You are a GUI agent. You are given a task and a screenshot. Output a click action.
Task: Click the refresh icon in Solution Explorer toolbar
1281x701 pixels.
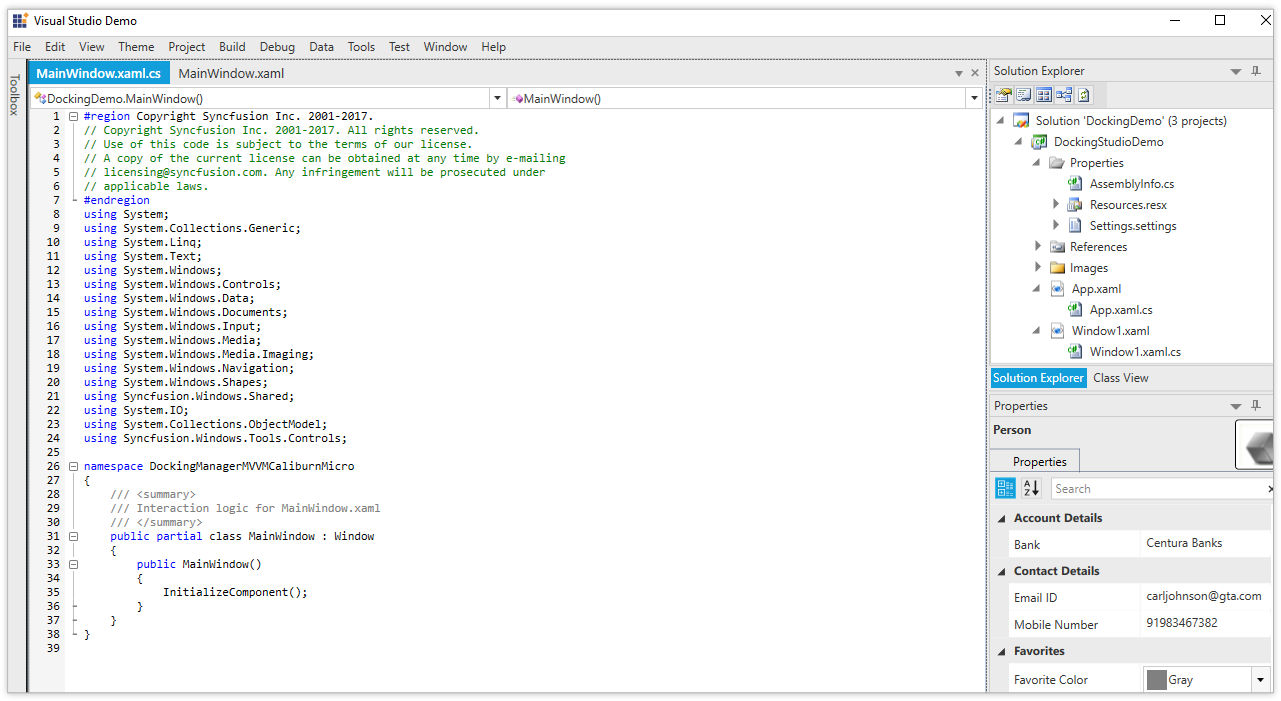[x=1084, y=95]
